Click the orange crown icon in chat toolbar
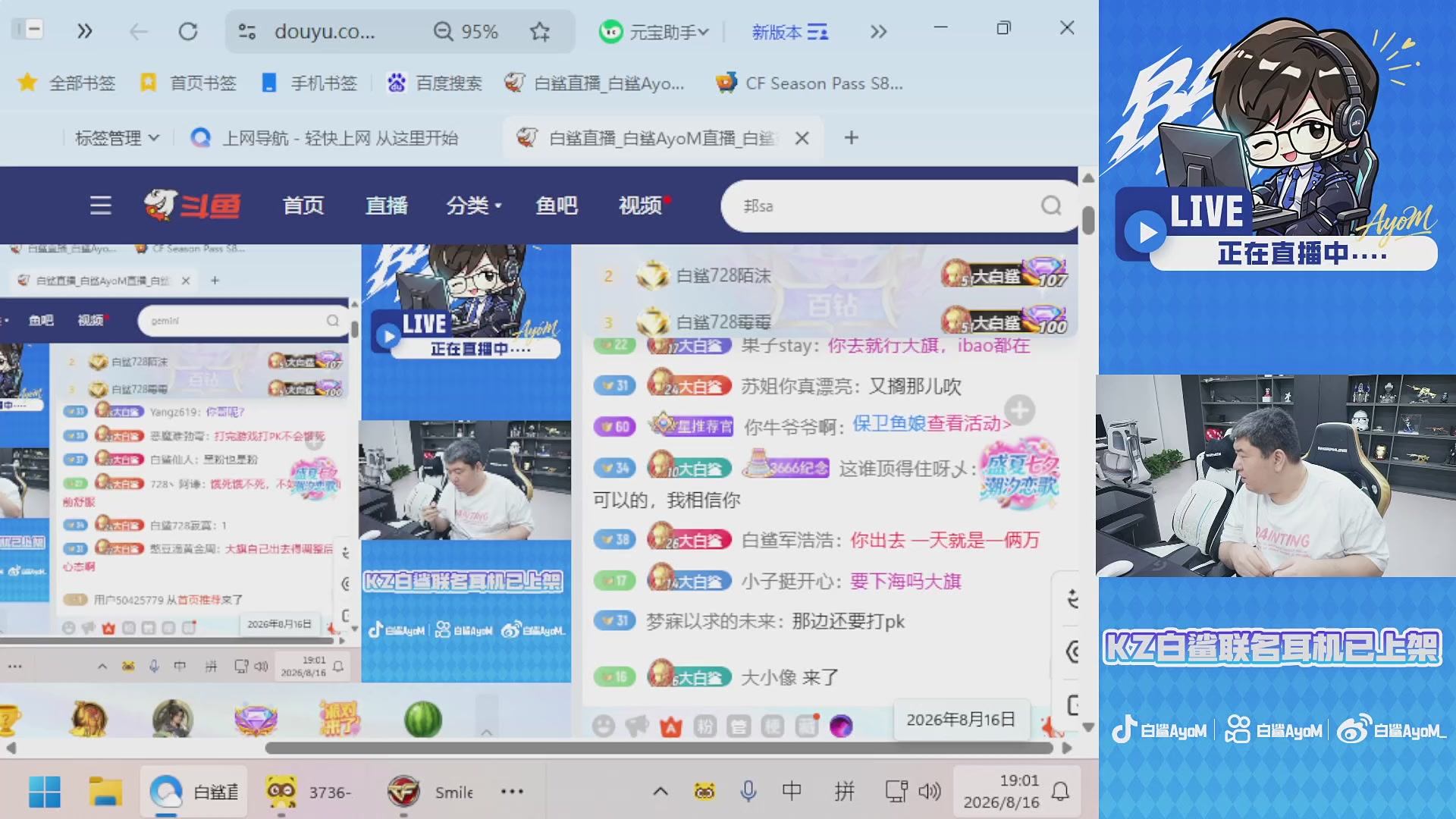Screen dimensions: 1456x819 click(x=671, y=726)
